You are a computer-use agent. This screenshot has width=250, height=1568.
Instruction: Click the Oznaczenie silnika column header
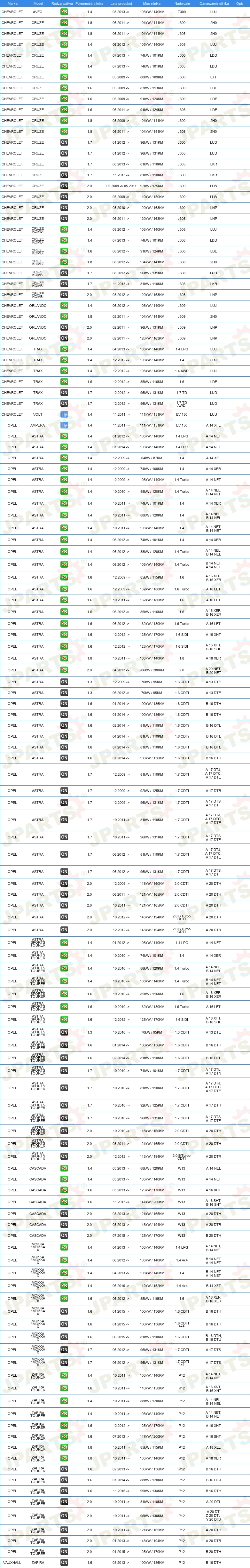point(214,3)
